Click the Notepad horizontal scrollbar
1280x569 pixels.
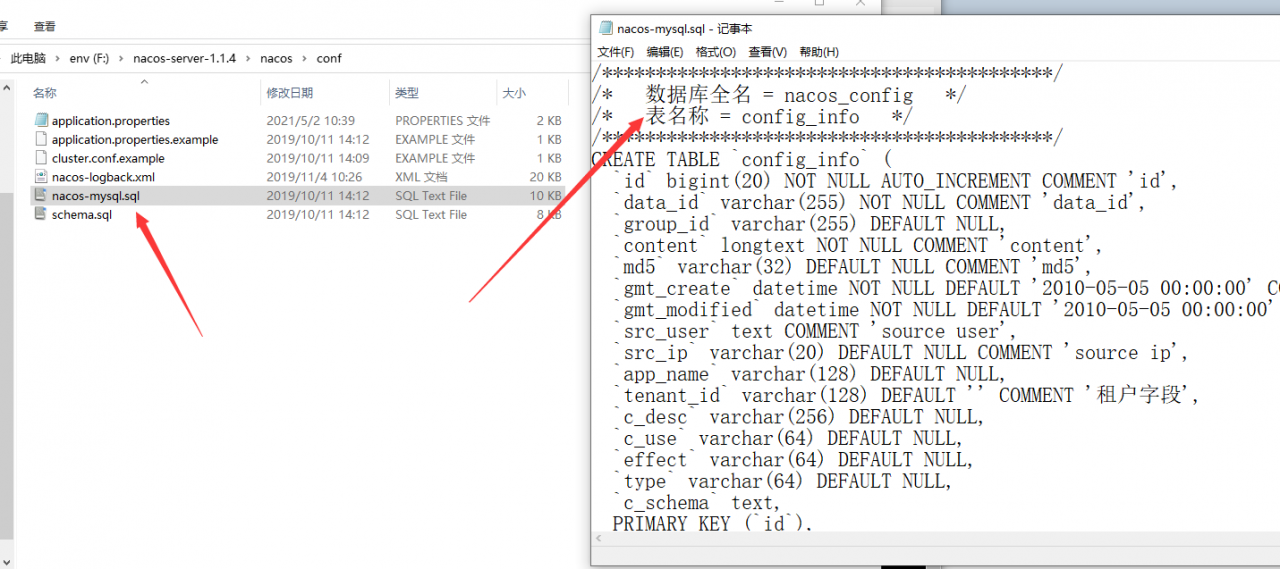coord(935,539)
